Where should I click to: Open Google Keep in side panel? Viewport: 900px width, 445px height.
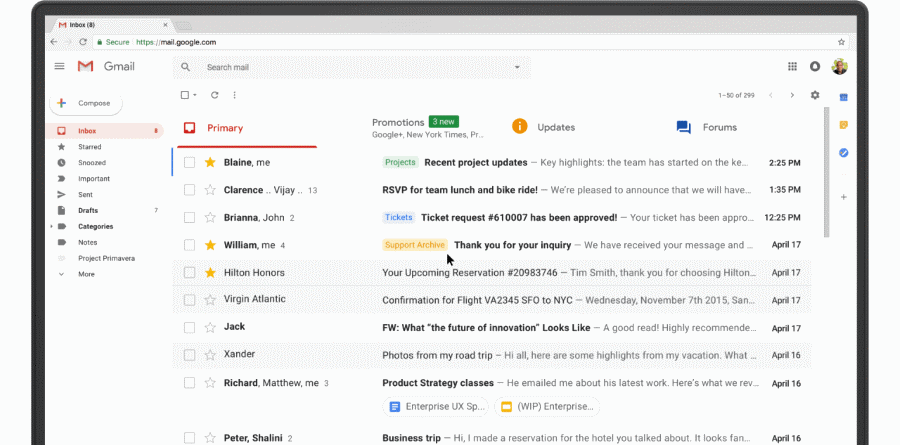[843, 125]
